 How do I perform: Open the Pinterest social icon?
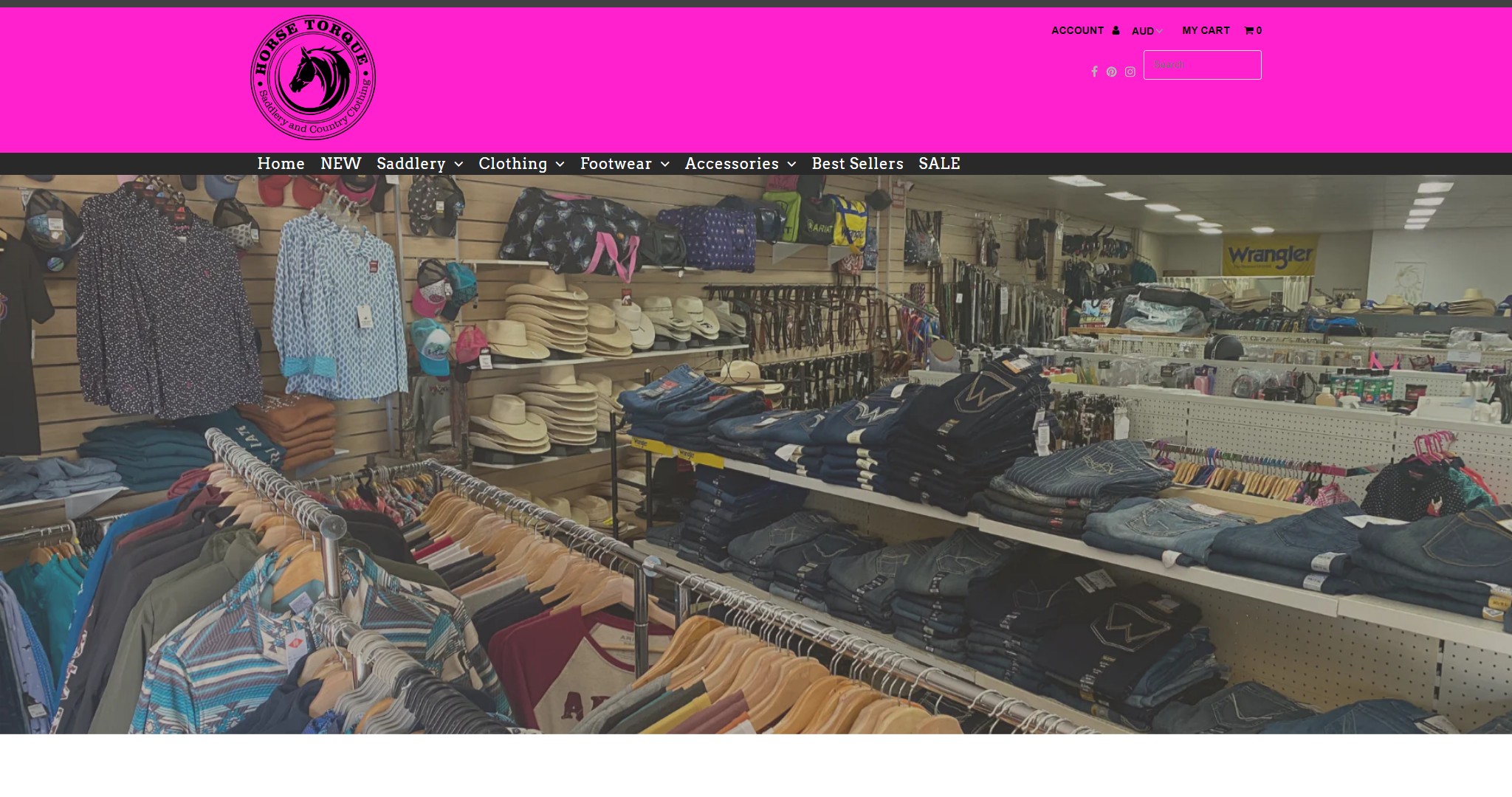[x=1113, y=72]
